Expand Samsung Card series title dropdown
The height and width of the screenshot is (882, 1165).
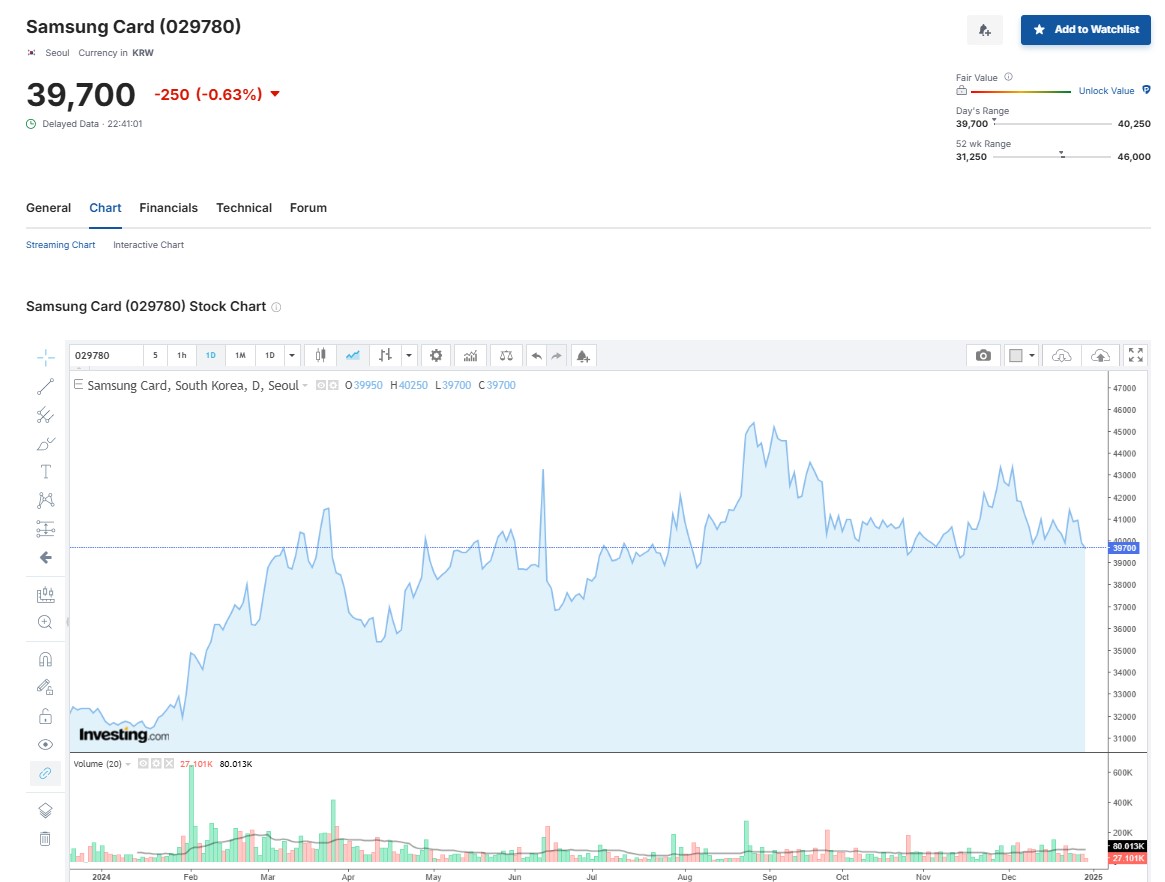point(305,386)
